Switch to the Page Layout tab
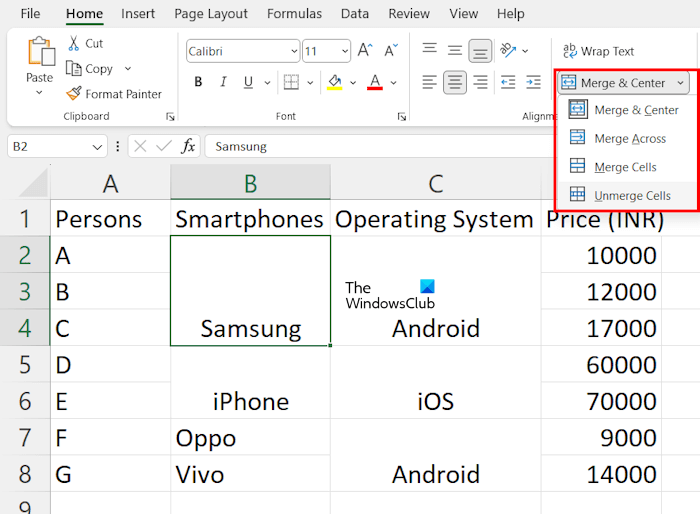 (211, 14)
